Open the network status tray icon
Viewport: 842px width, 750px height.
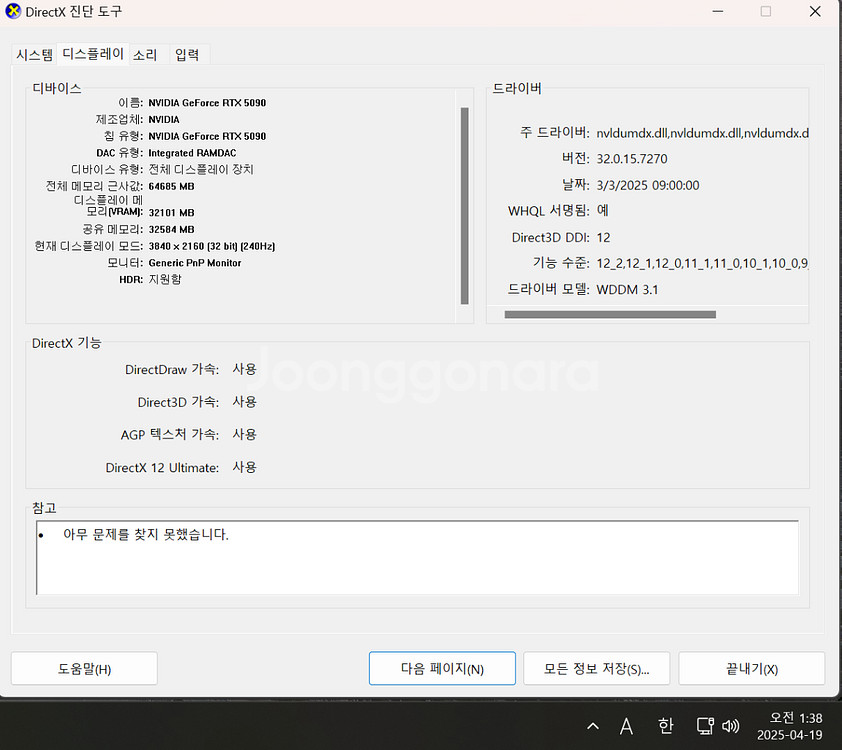[705, 726]
